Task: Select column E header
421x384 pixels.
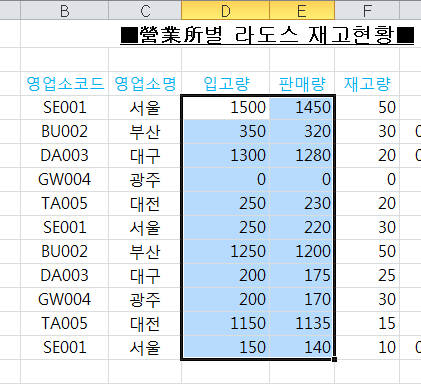Action: pos(302,10)
